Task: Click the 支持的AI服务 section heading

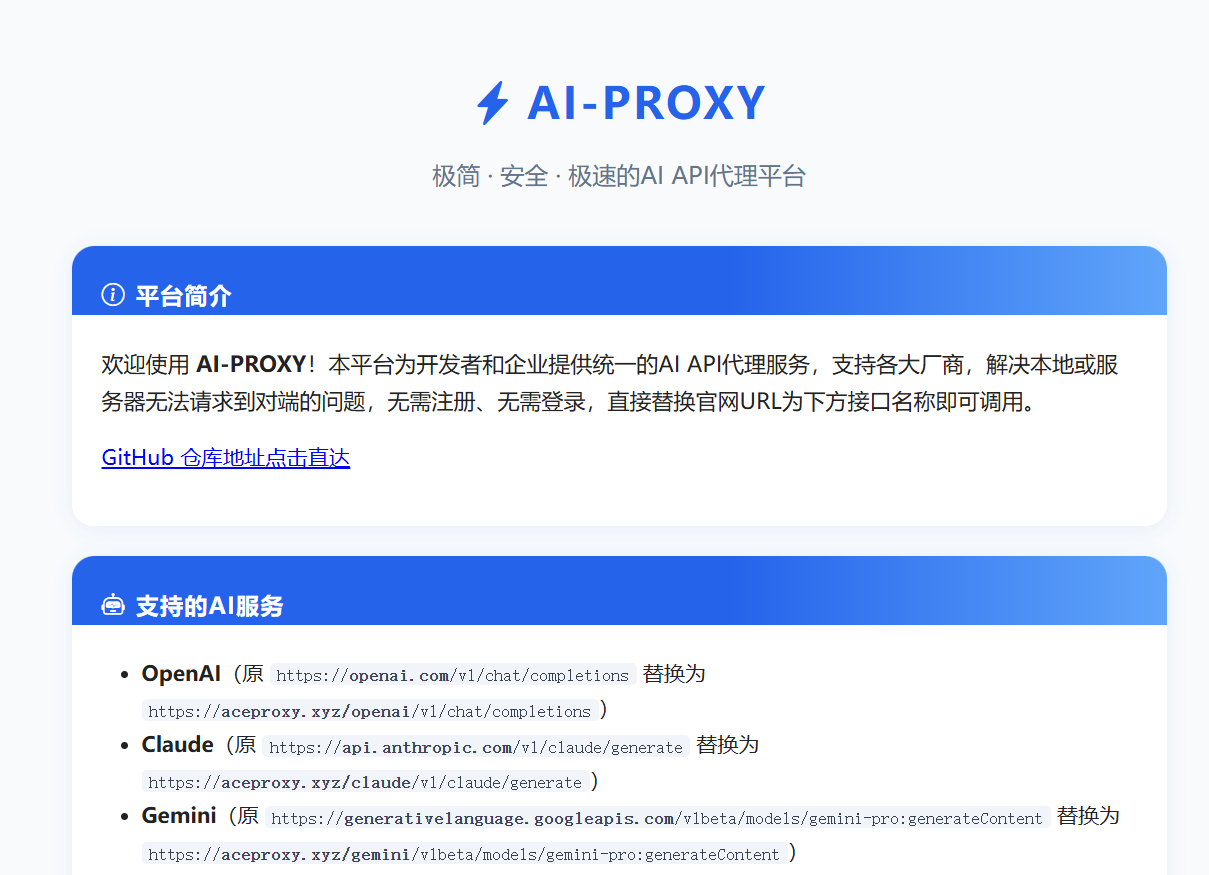Action: click(x=210, y=606)
